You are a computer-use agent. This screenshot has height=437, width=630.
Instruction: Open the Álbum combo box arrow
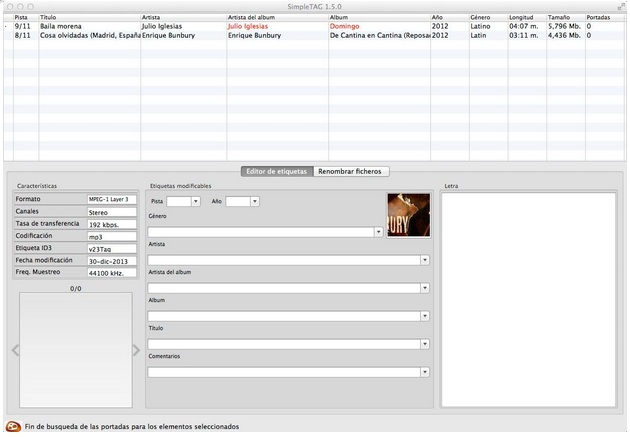coord(425,316)
